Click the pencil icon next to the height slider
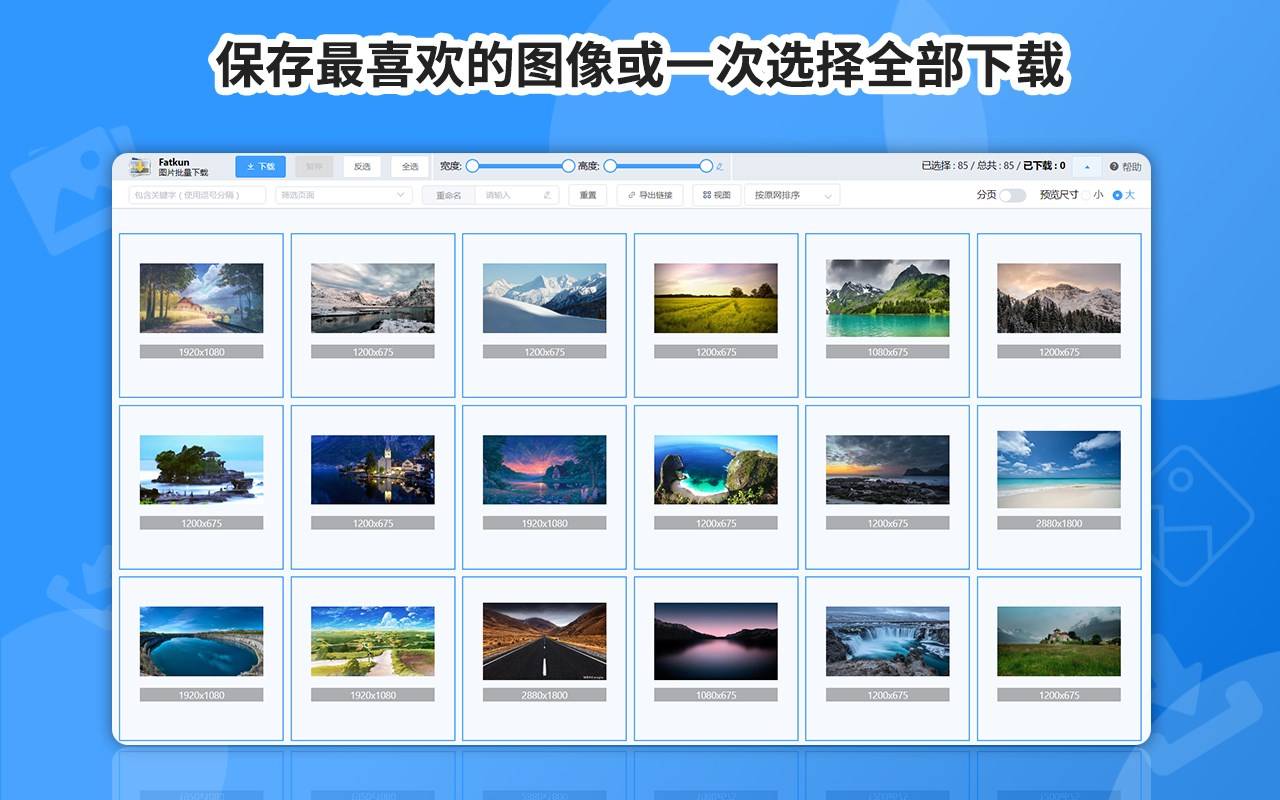 pos(719,166)
